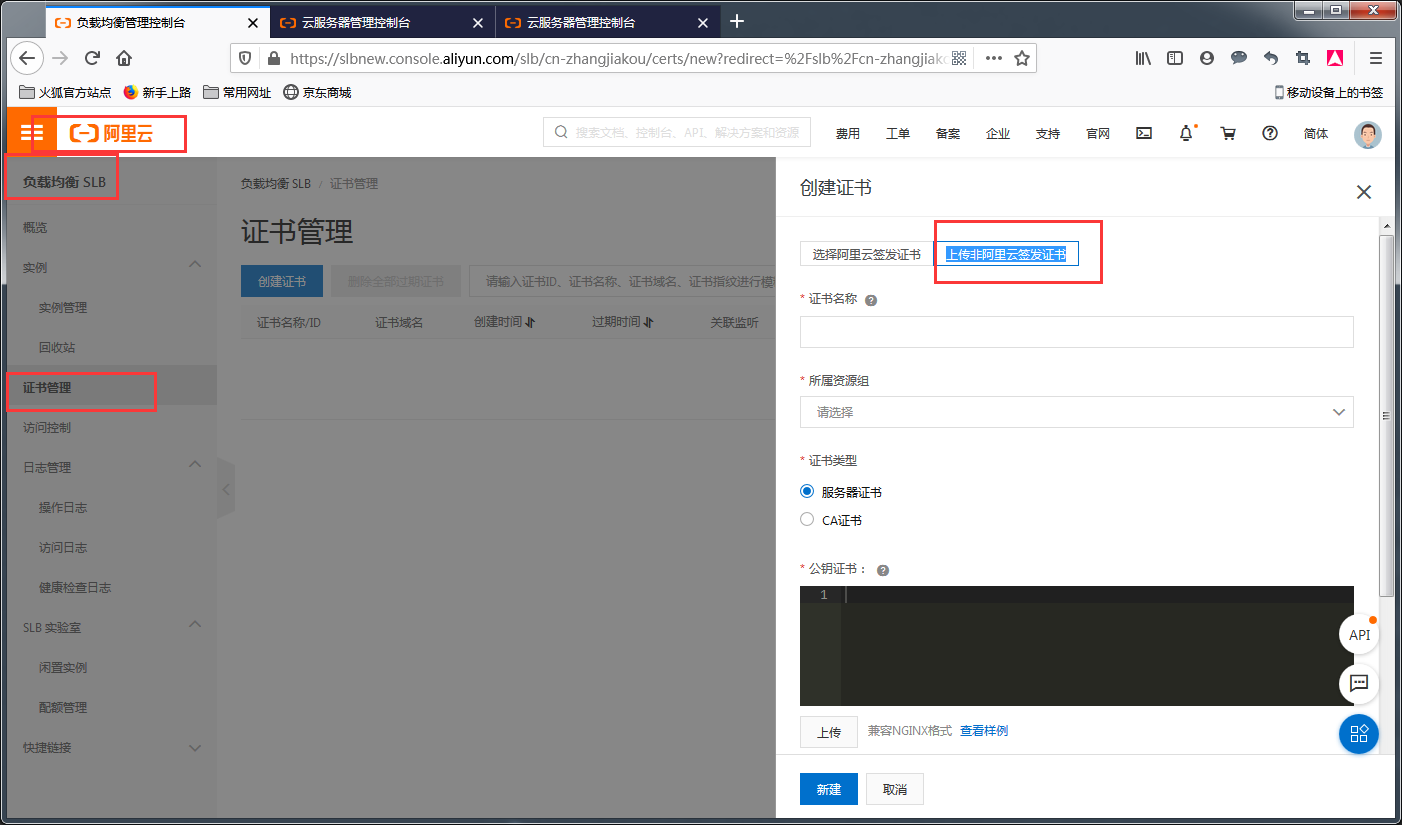Open the shopping cart icon in top navbar
Screen dimensions: 1402x825
pyautogui.click(x=1228, y=133)
